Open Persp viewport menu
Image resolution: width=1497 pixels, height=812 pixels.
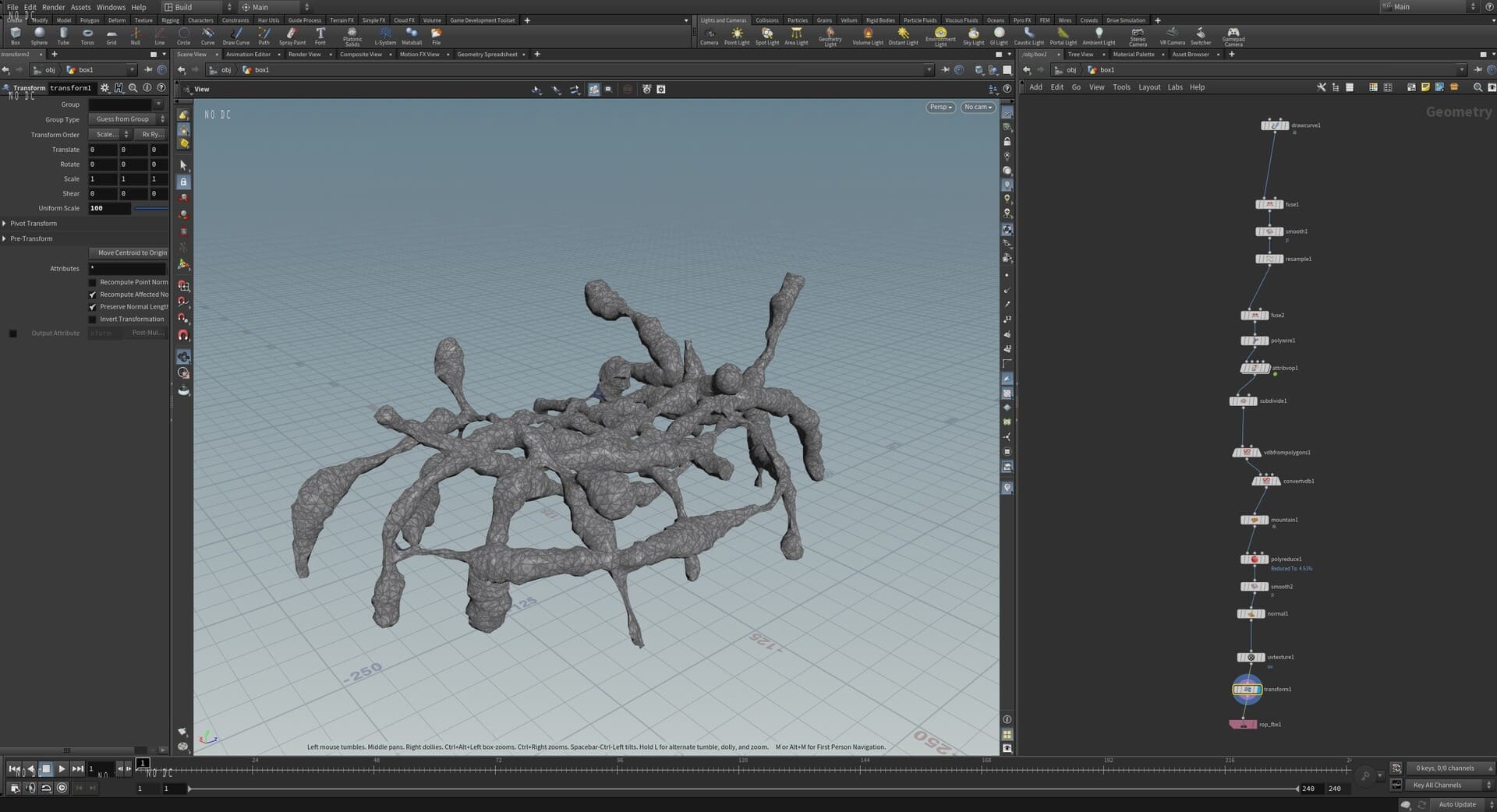[x=940, y=108]
